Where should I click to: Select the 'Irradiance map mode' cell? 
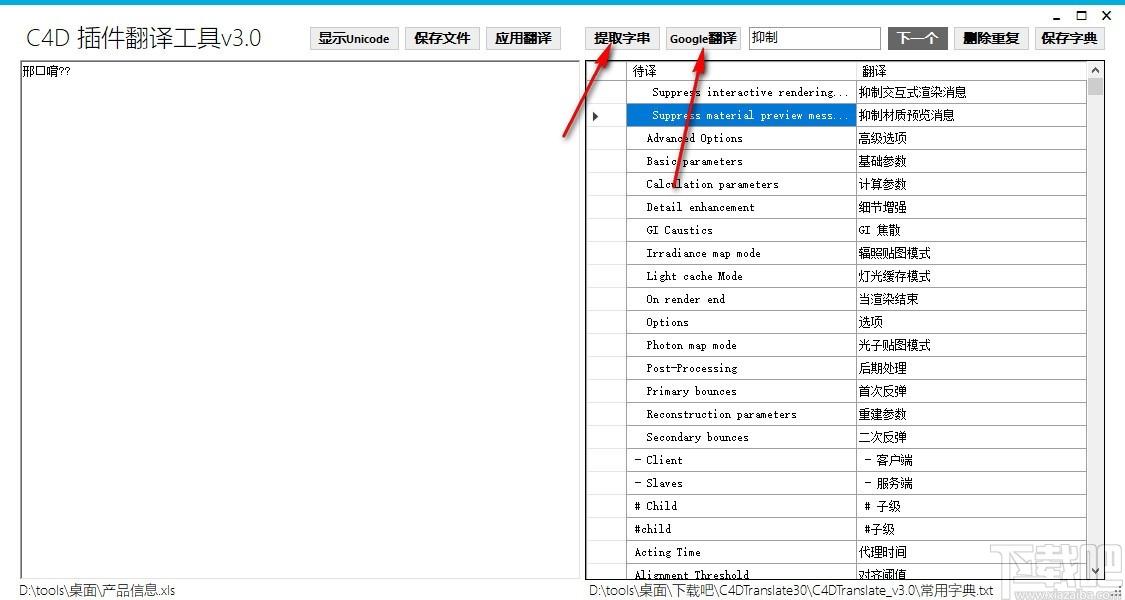741,253
